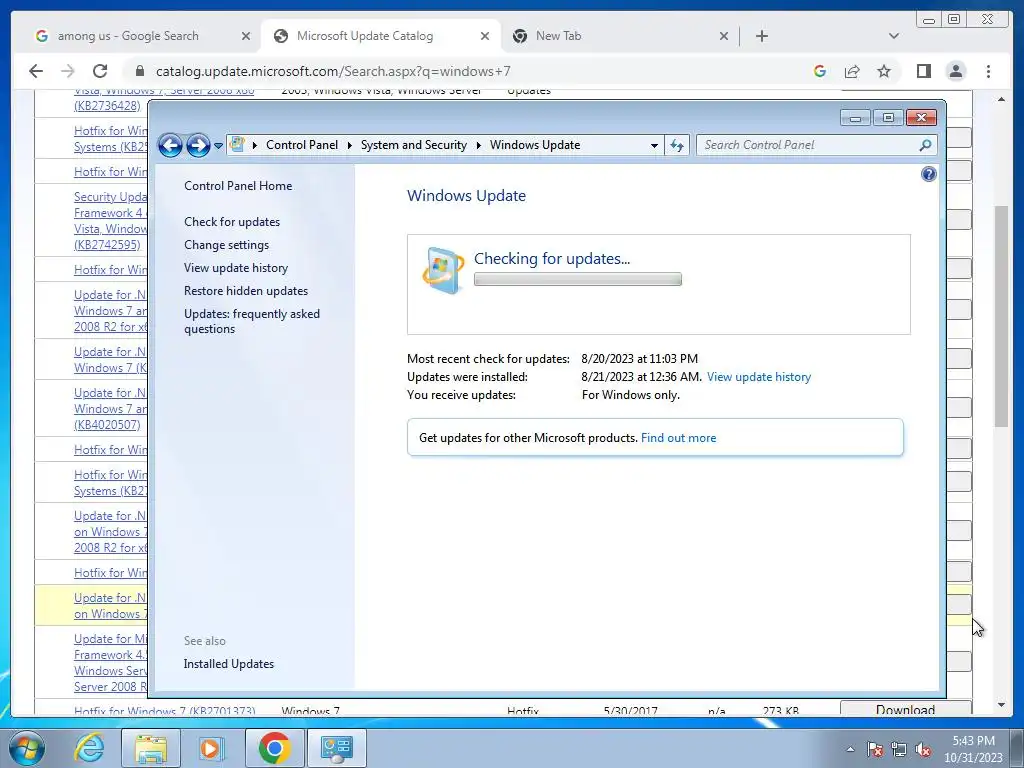Open address bar history dropdown in Control Panel
1024x768 pixels.
[x=654, y=146]
